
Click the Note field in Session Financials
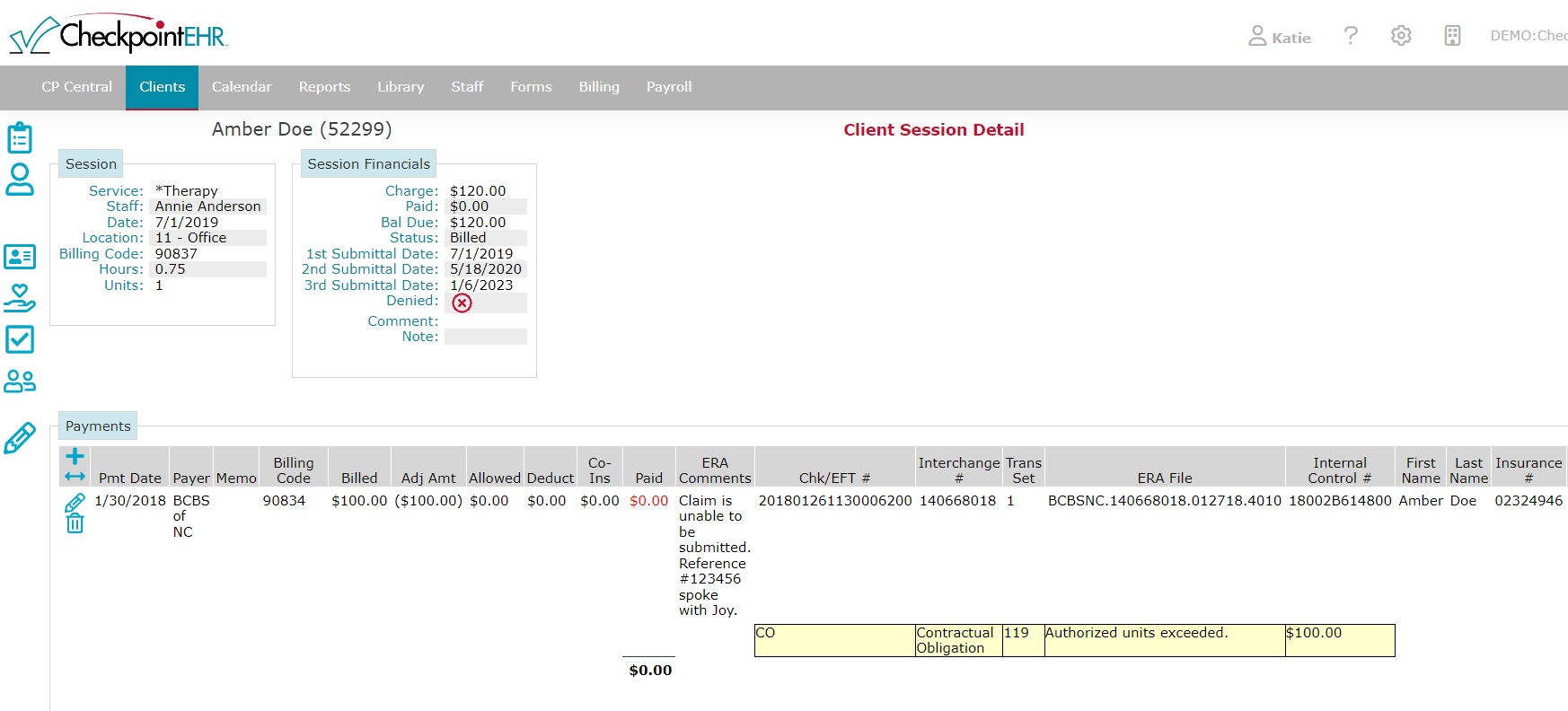pos(485,337)
